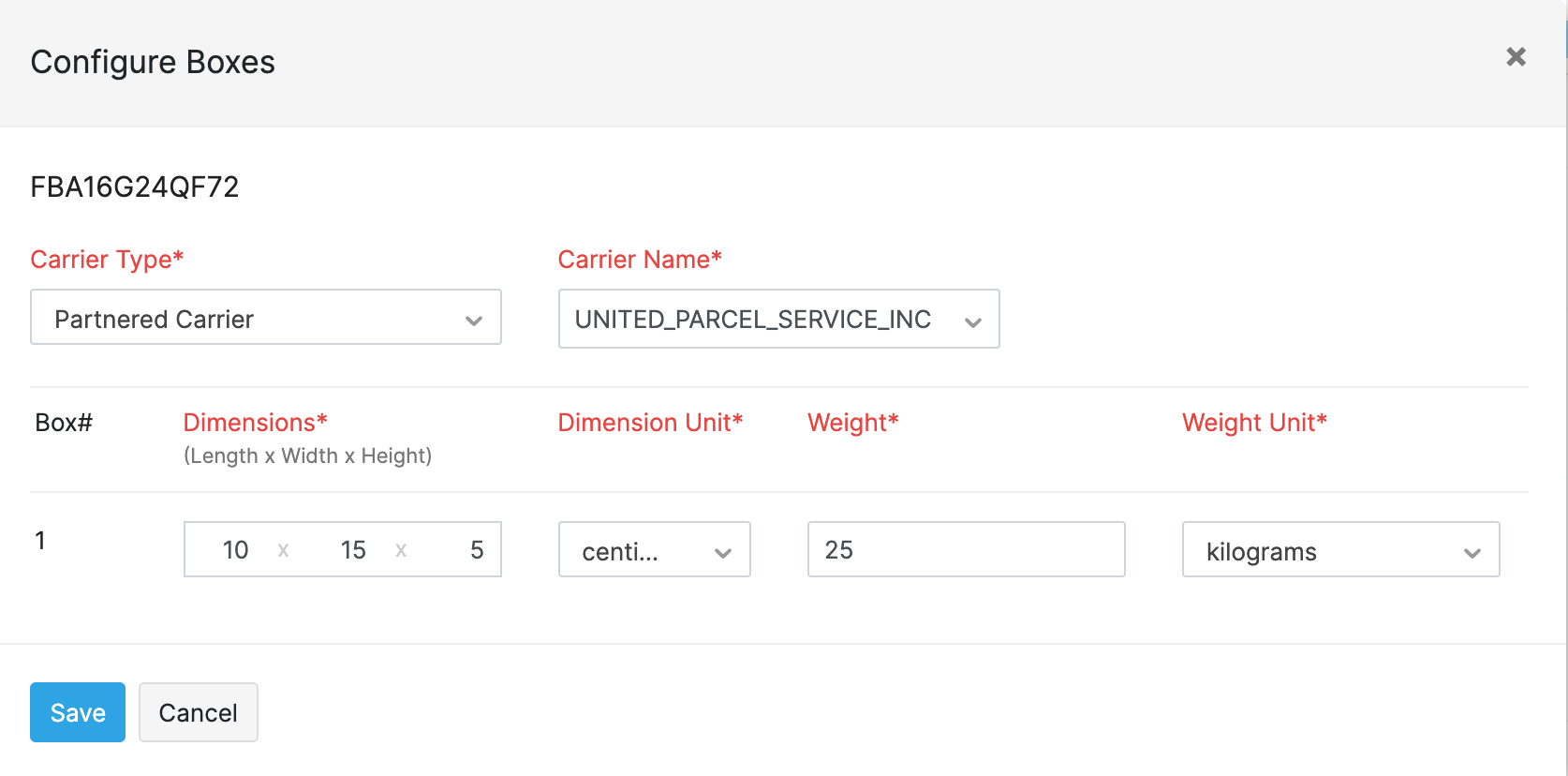Open the kilograms weight unit dropdown
The image size is (1568, 776).
tap(1339, 550)
